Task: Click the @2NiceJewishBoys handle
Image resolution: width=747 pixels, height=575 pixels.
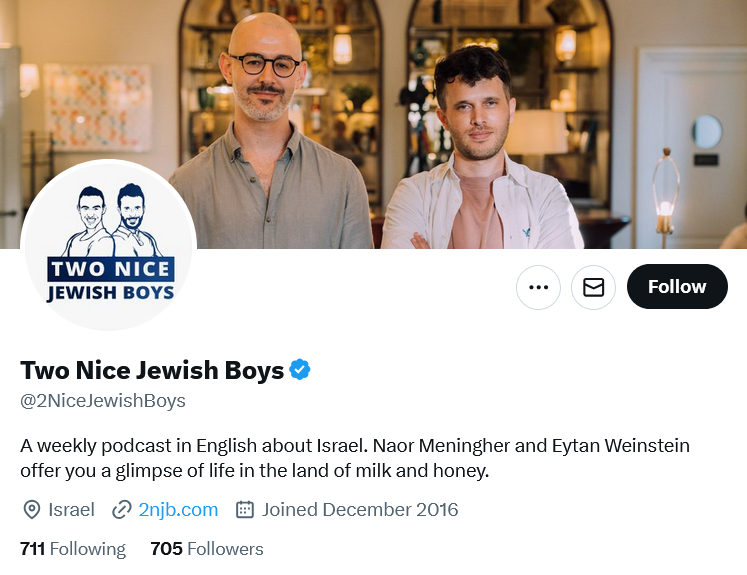Action: [103, 401]
